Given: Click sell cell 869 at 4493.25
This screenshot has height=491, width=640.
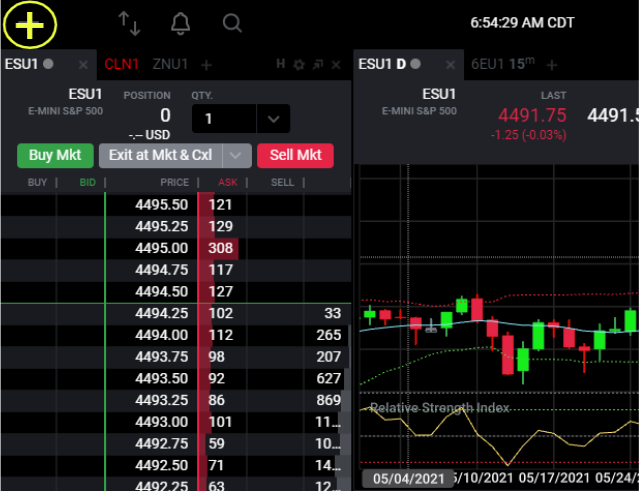Looking at the screenshot, I should pyautogui.click(x=329, y=400).
